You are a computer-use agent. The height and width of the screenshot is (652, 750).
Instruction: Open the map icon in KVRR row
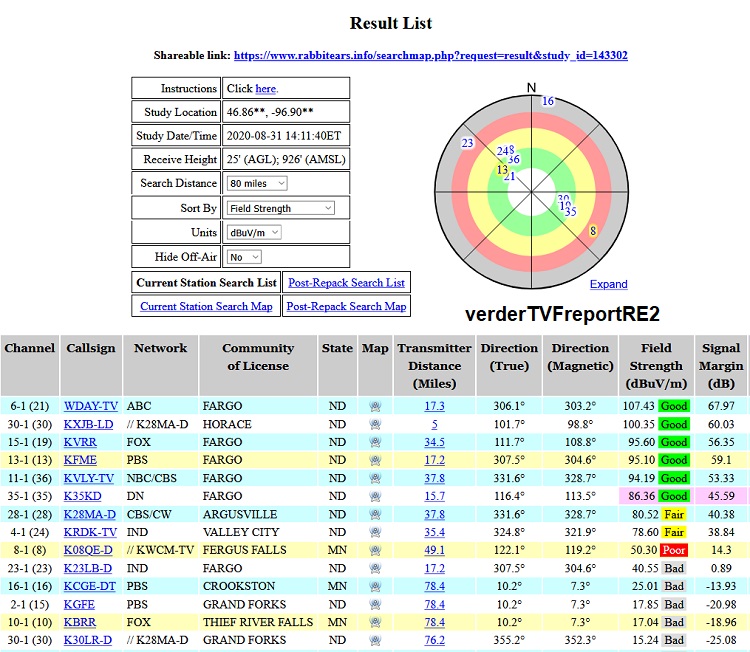[375, 442]
